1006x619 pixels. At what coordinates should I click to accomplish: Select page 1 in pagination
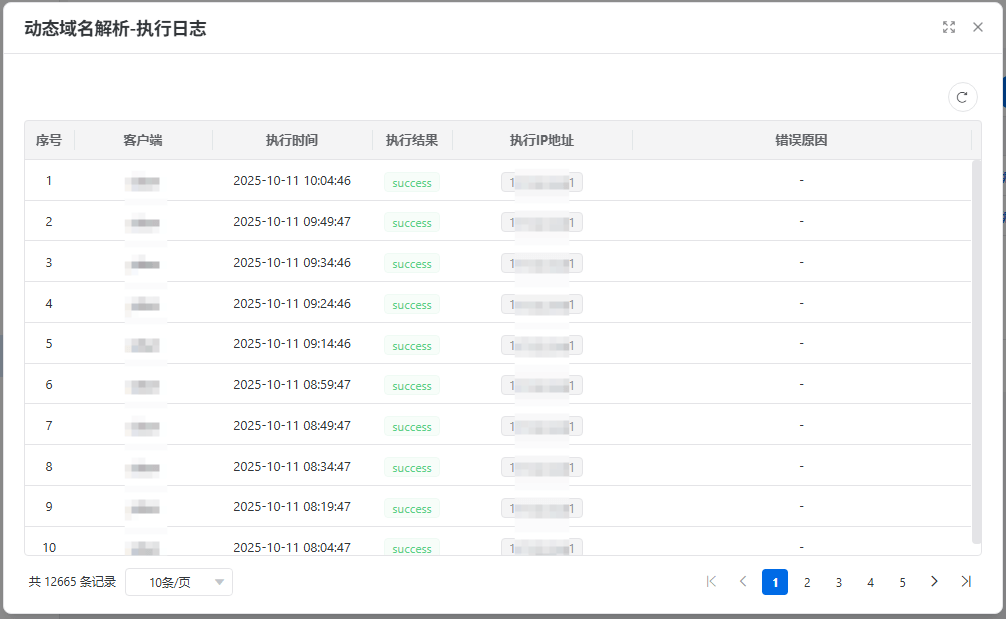tap(775, 582)
